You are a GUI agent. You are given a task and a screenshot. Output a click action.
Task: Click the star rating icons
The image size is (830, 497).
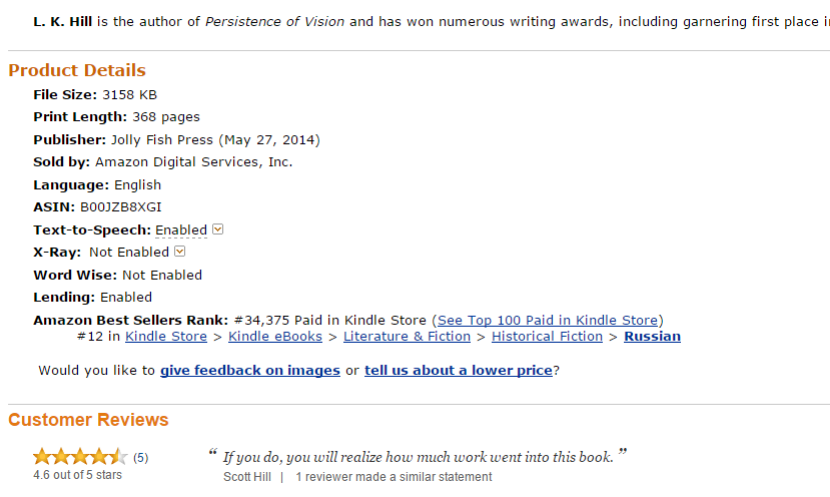tap(80, 456)
